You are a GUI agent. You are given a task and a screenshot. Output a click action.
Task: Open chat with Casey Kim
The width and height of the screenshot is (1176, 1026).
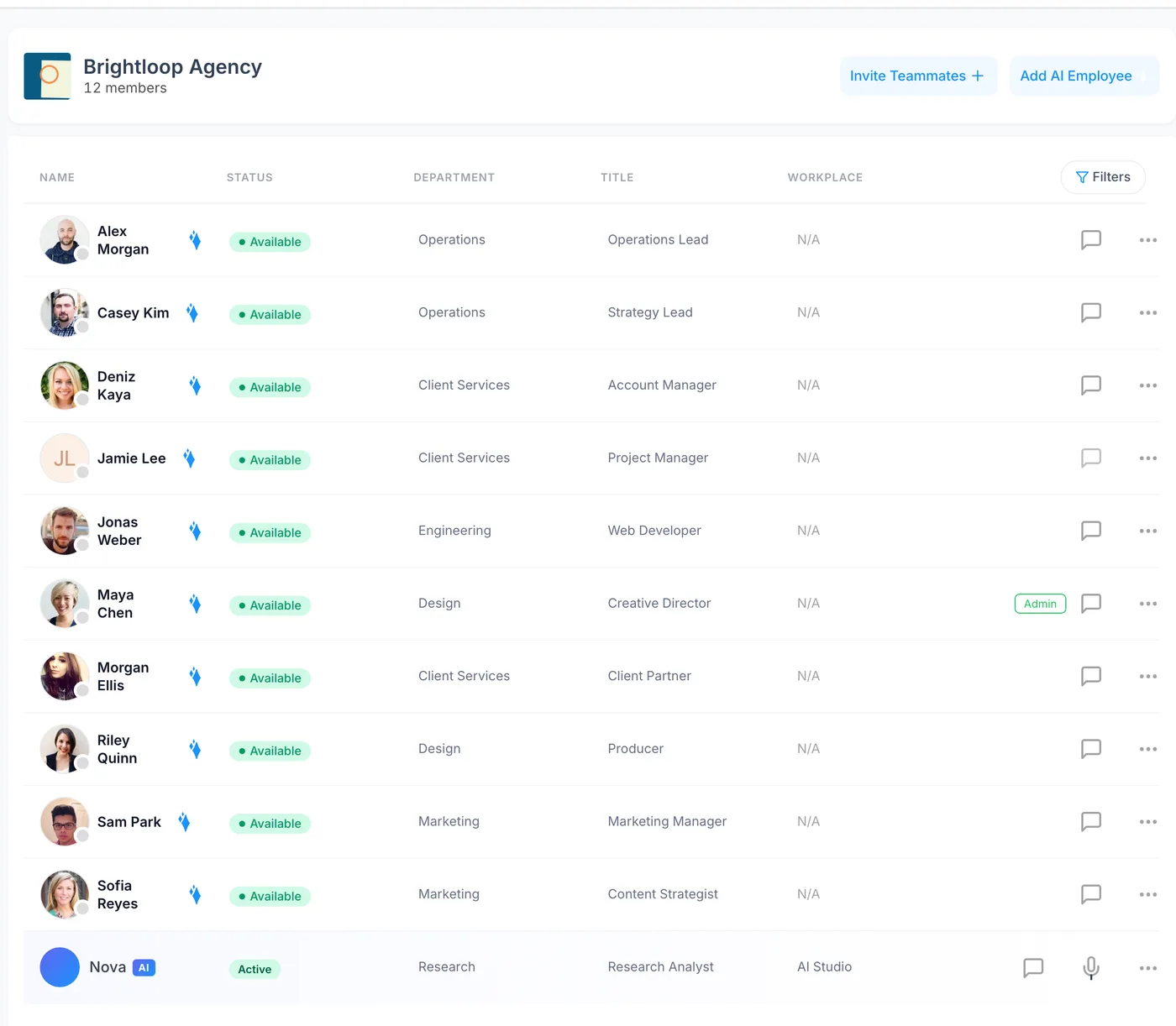click(x=1090, y=313)
